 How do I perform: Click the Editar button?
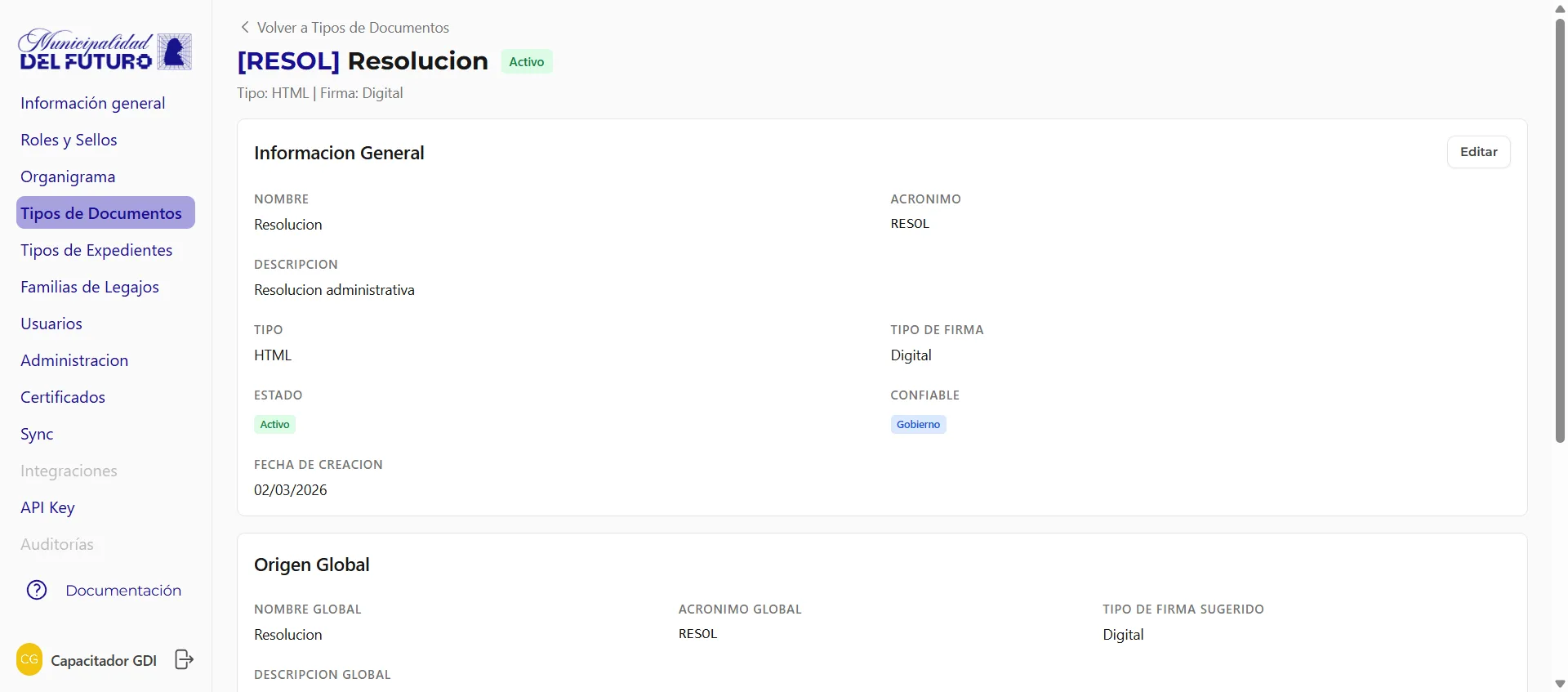click(1478, 152)
